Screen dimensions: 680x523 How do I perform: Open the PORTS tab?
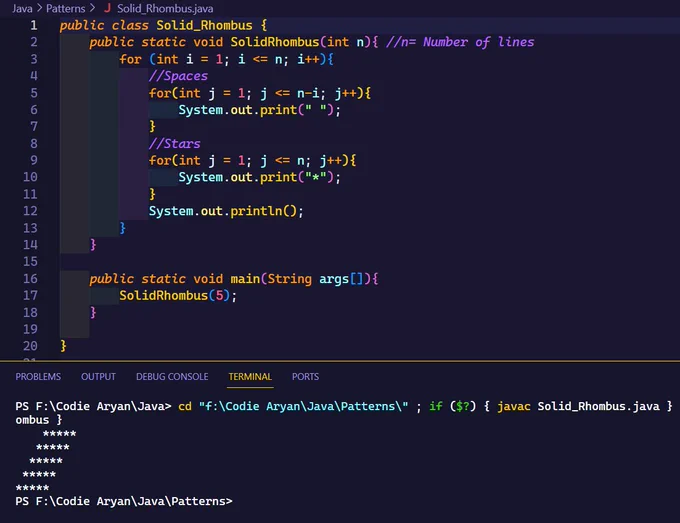click(305, 376)
